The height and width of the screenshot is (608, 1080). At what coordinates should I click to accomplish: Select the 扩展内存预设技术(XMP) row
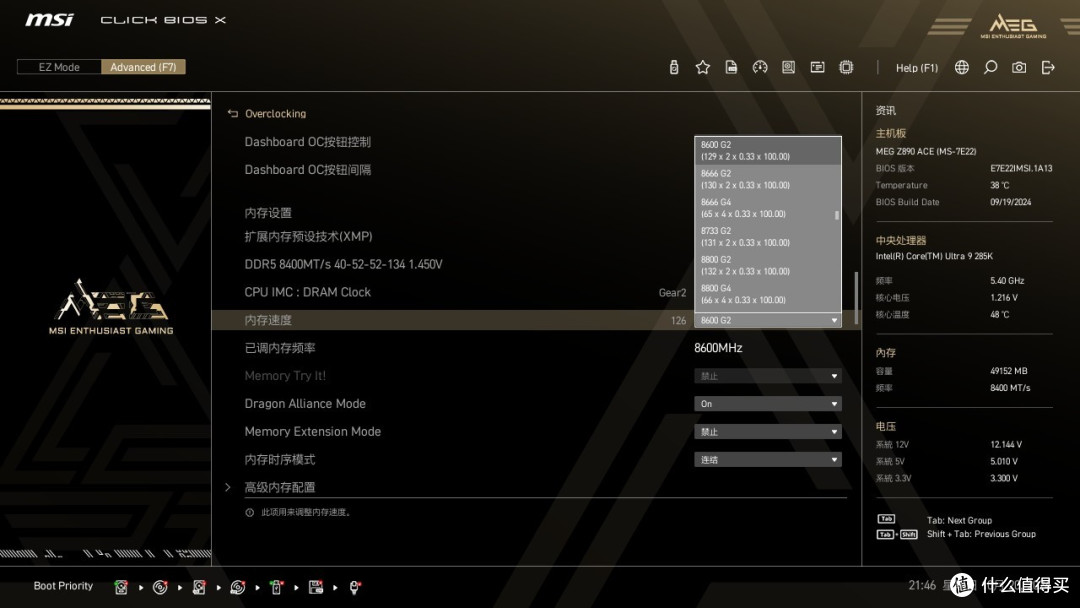click(536, 236)
